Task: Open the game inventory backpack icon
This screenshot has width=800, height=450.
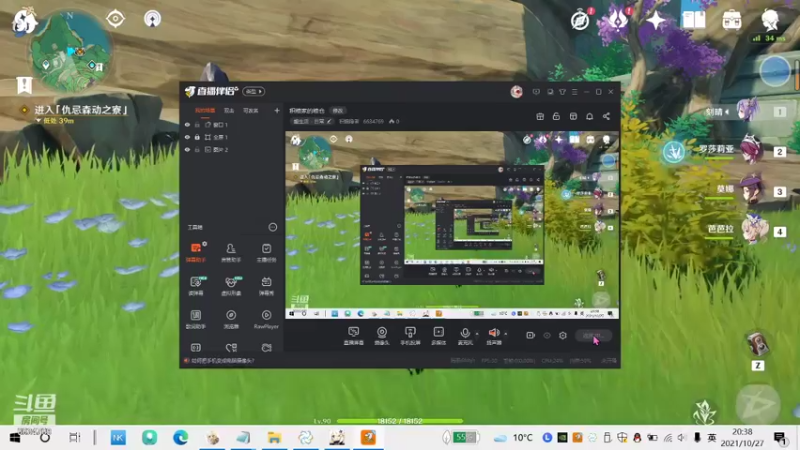Action: 732,20
